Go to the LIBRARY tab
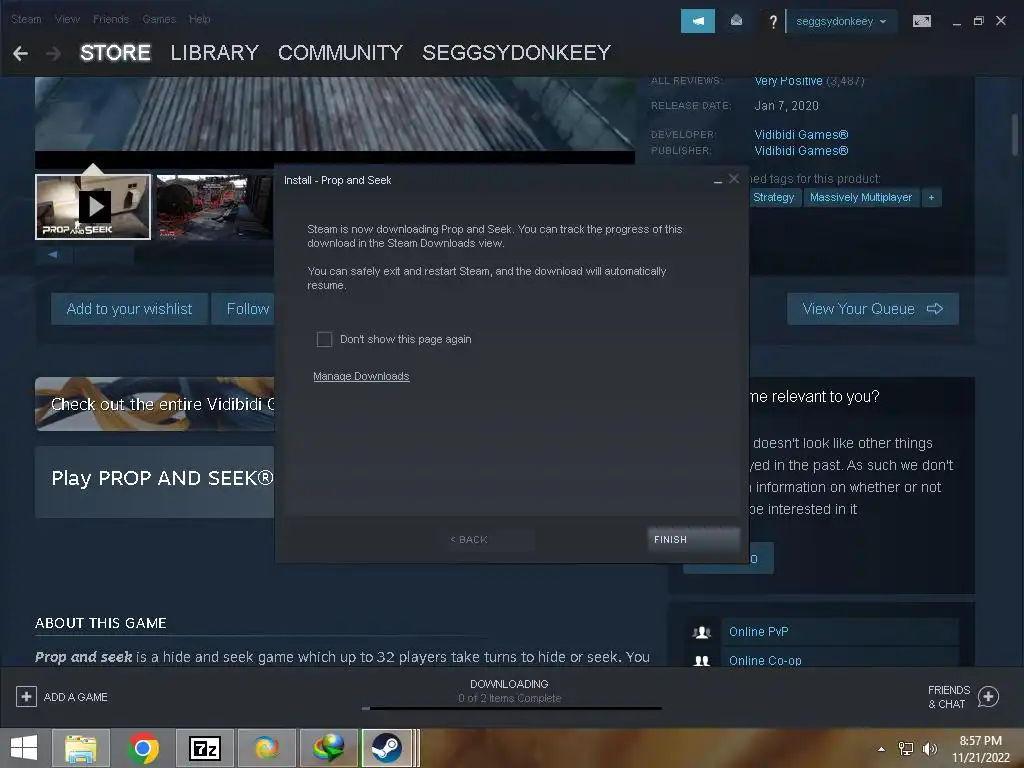The width and height of the screenshot is (1024, 768). 215,53
